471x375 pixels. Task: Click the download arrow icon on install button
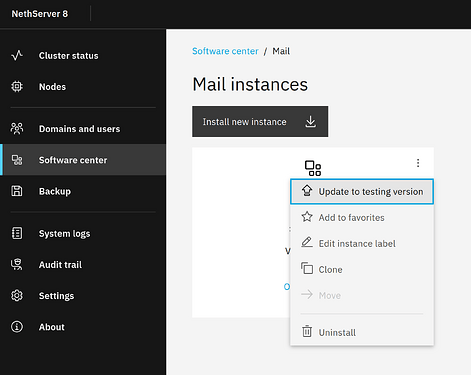311,122
